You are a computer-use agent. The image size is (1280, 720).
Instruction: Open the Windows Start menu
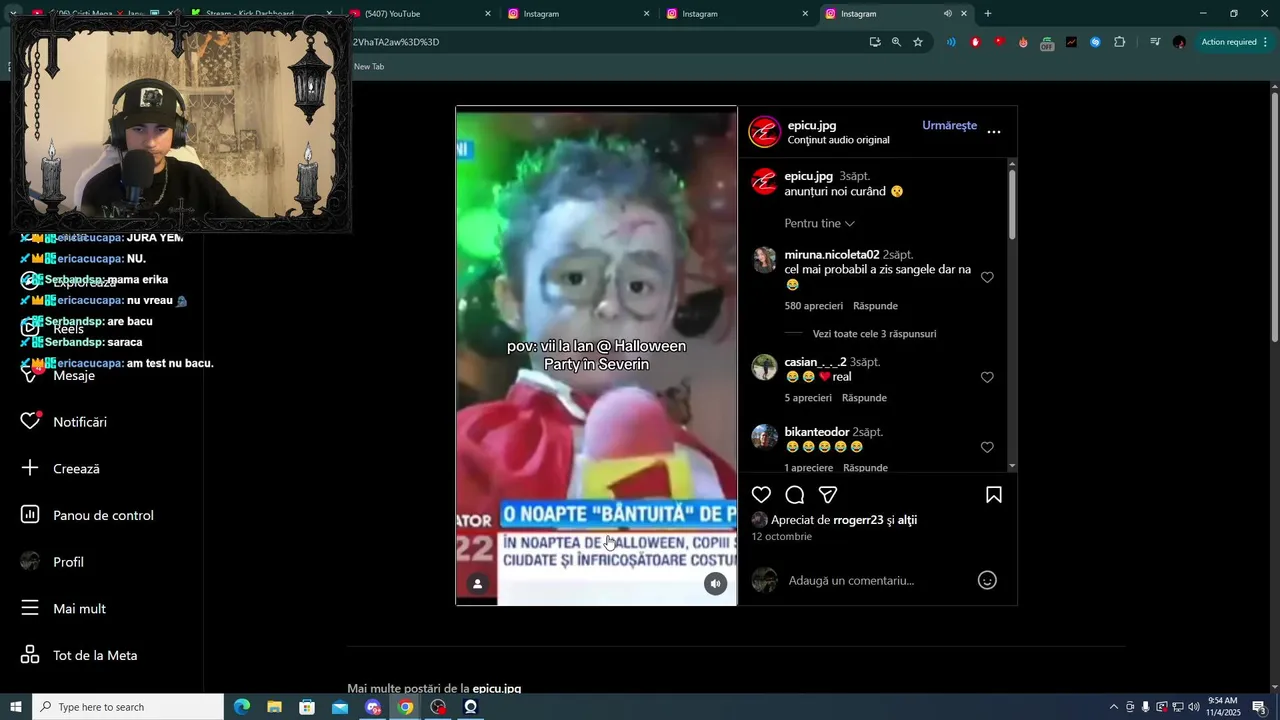click(16, 707)
